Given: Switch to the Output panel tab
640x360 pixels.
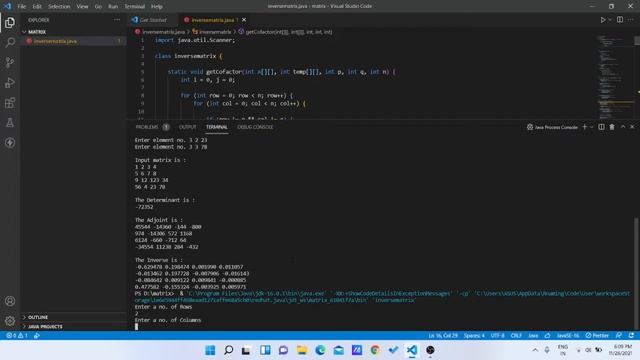Looking at the screenshot, I should [x=187, y=127].
